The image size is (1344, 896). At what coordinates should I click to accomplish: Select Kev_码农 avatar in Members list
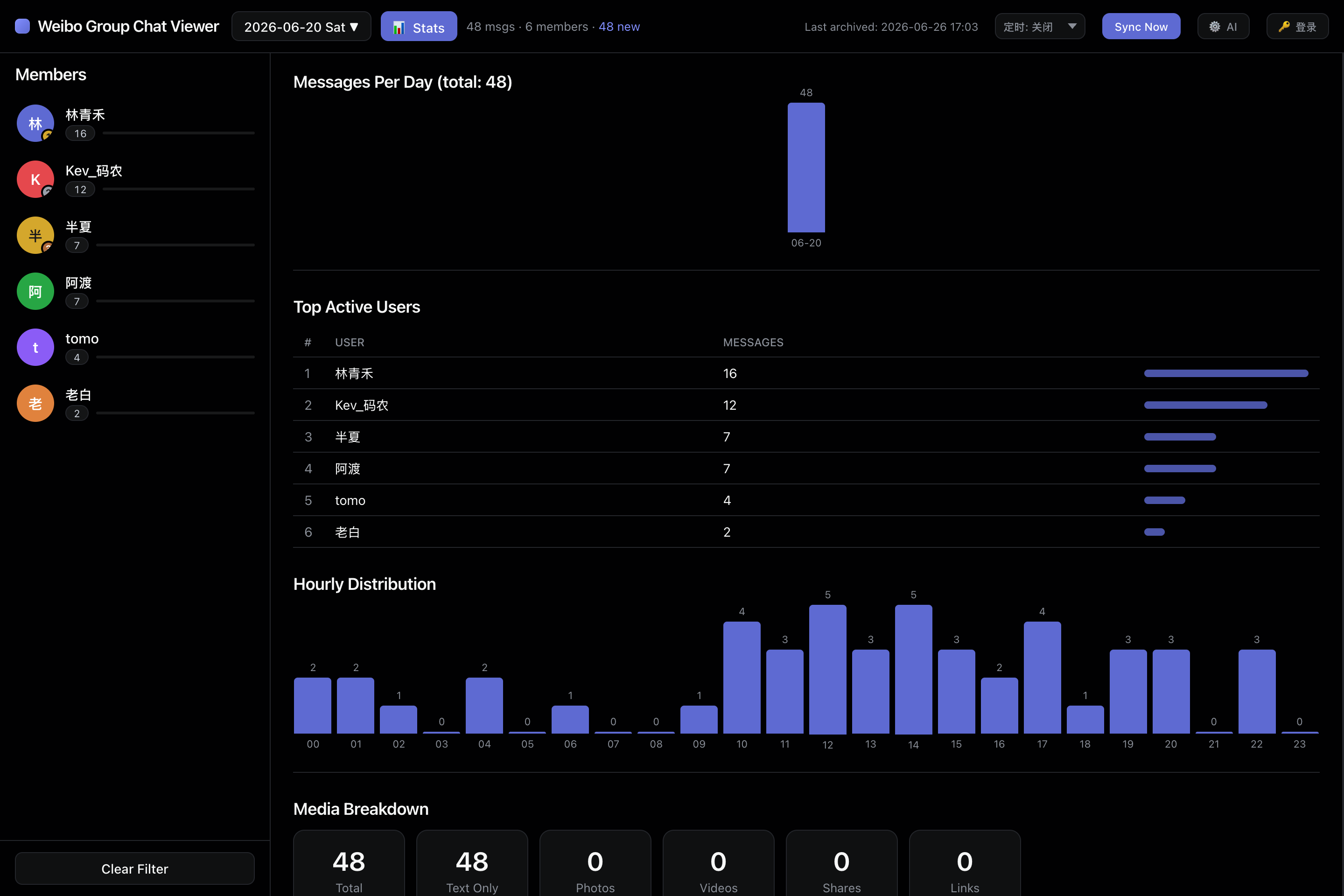tap(35, 179)
